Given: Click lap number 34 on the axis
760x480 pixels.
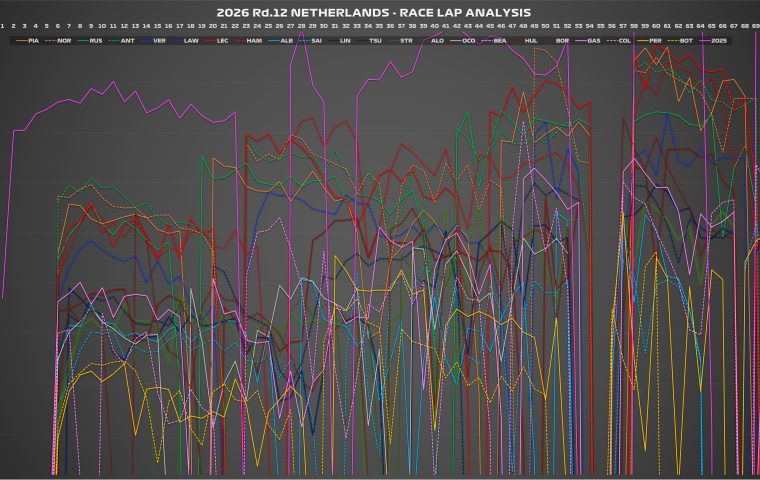Looking at the screenshot, I should (x=368, y=26).
